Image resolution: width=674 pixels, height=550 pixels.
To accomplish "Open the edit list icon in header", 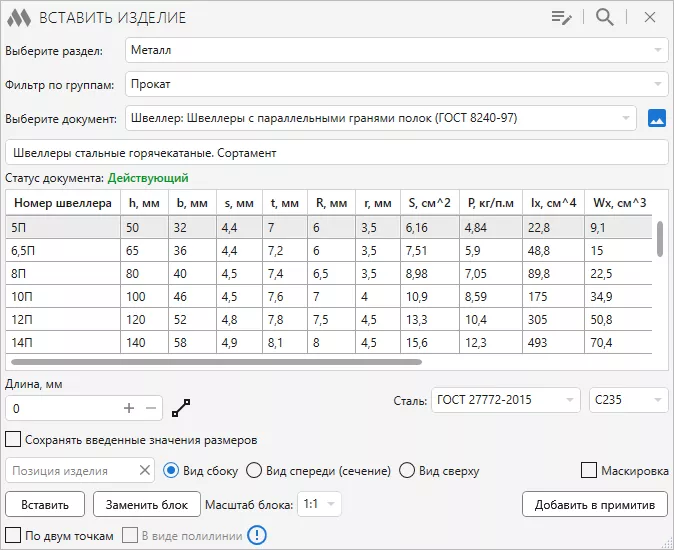I will [x=561, y=18].
